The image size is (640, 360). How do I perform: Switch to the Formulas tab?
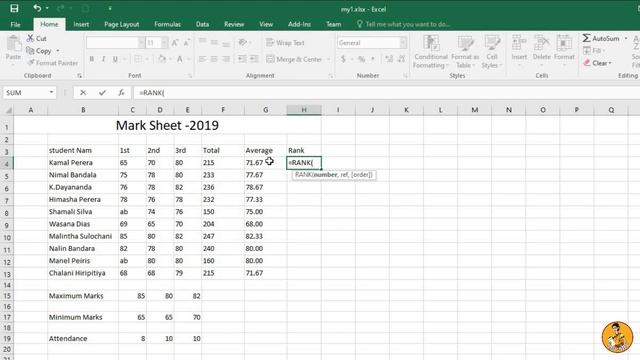point(167,24)
